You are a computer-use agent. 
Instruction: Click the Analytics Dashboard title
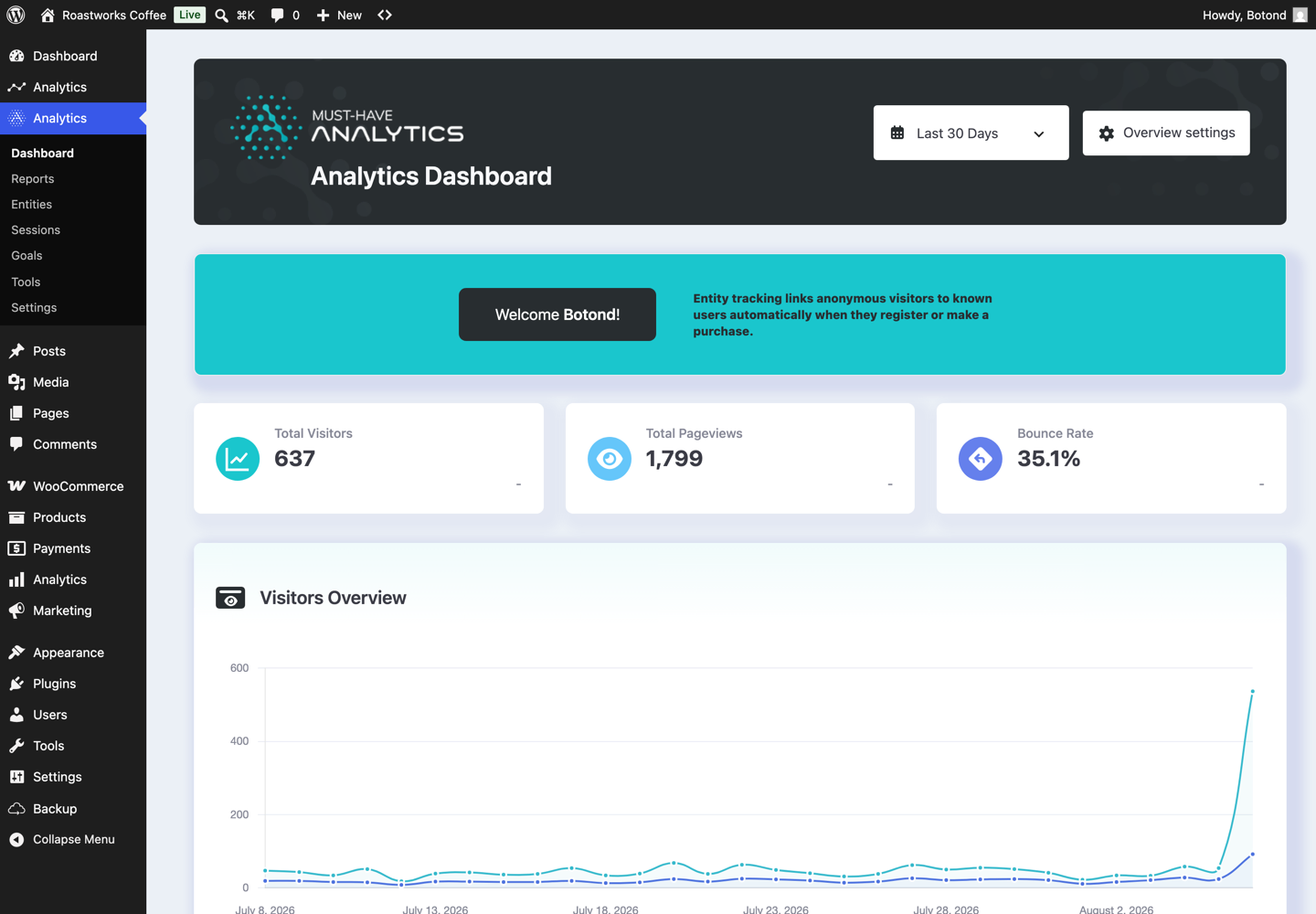tap(431, 176)
